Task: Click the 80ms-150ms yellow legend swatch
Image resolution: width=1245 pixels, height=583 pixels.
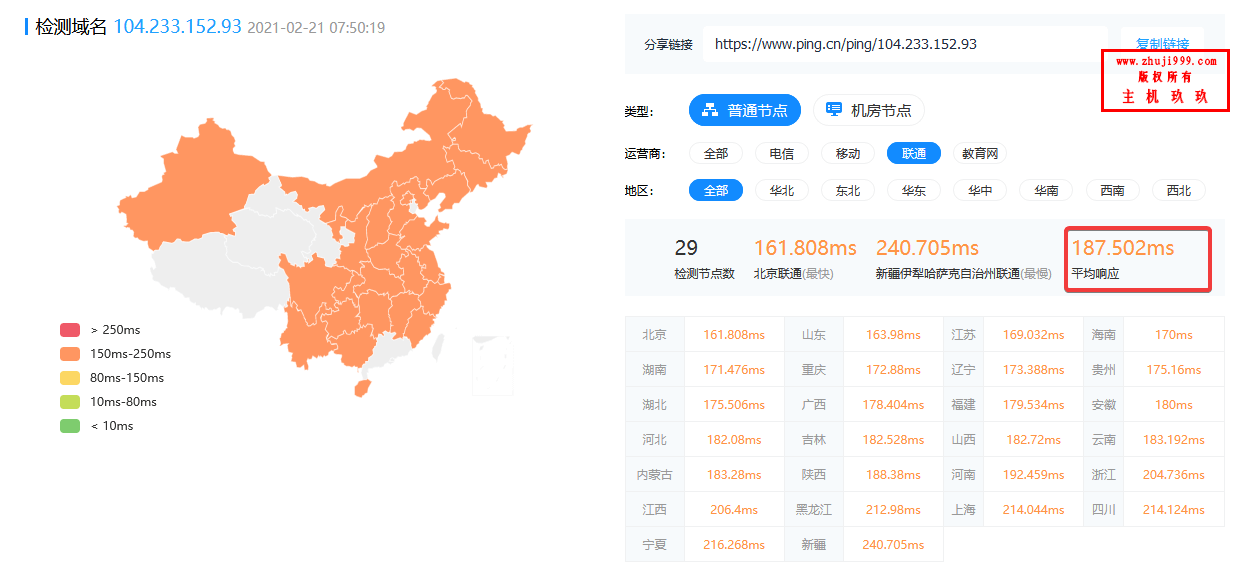Action: [x=70, y=378]
